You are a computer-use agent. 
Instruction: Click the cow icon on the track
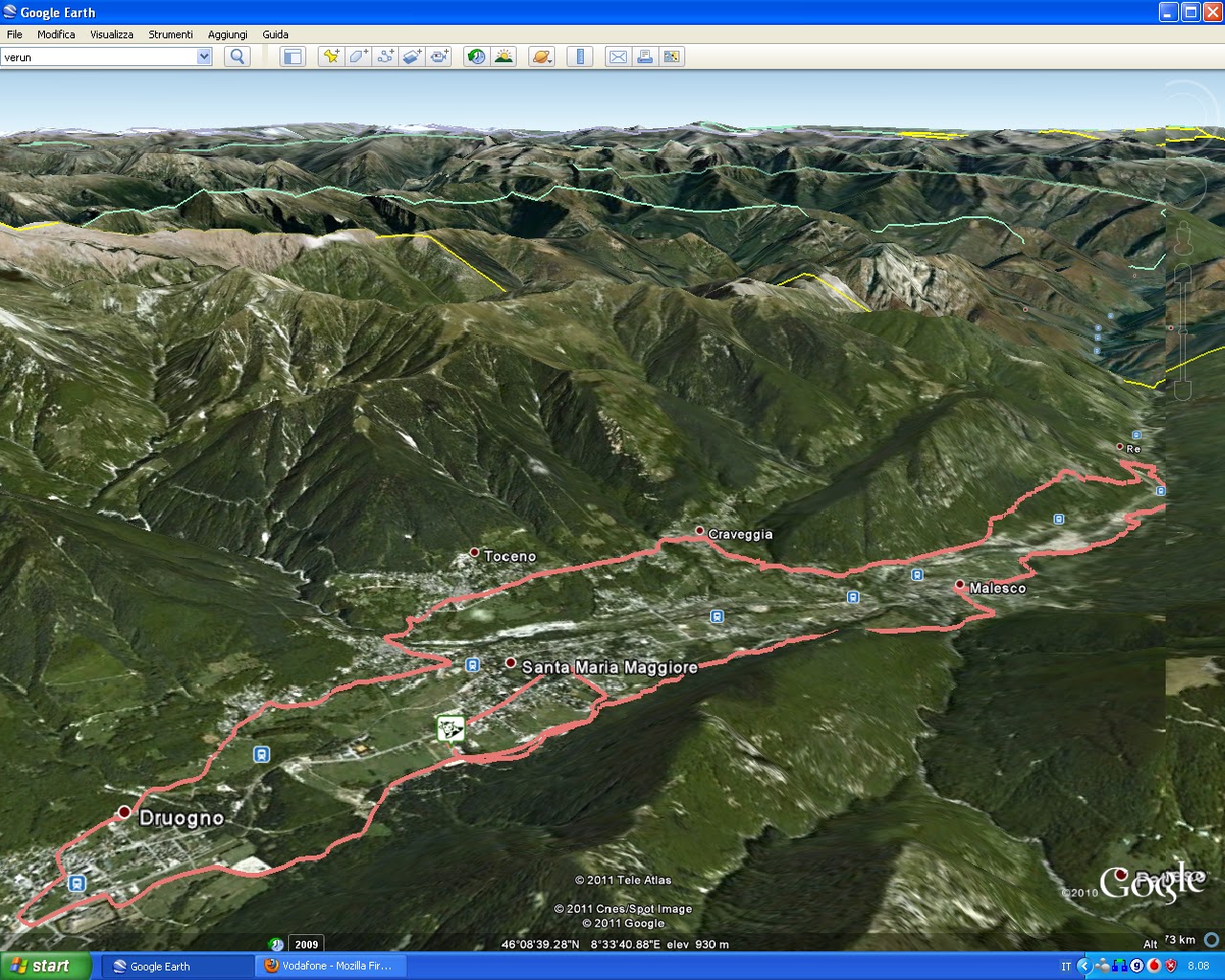(x=451, y=728)
